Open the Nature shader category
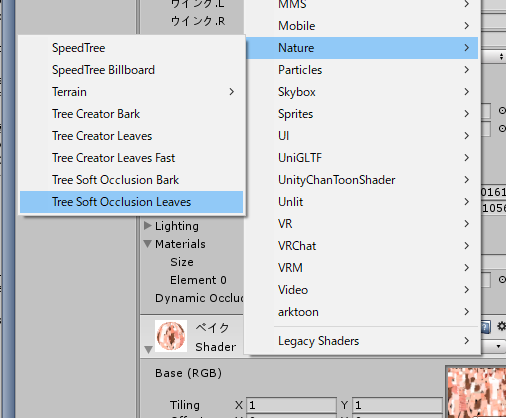 362,48
